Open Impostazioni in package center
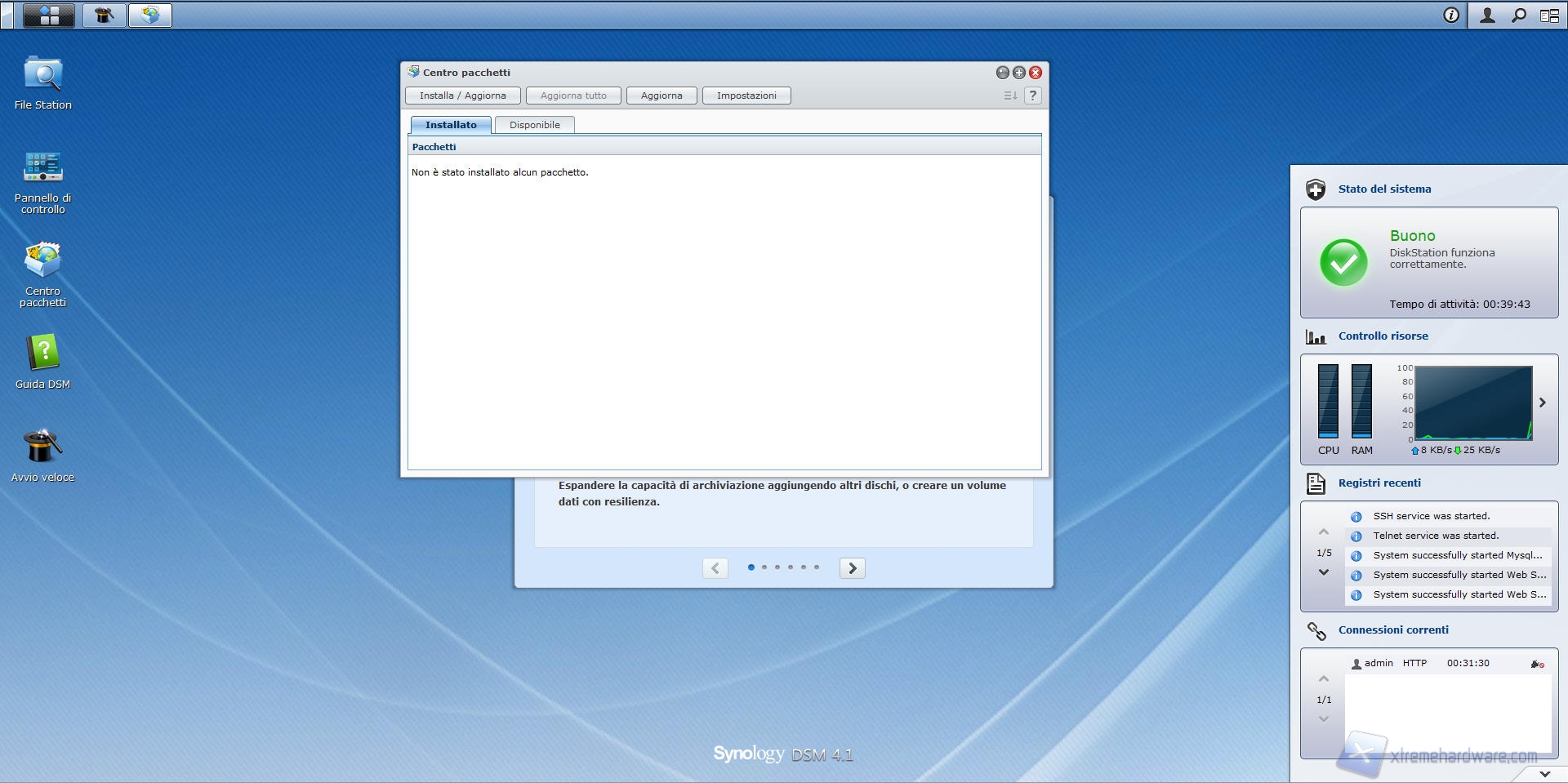 [746, 96]
